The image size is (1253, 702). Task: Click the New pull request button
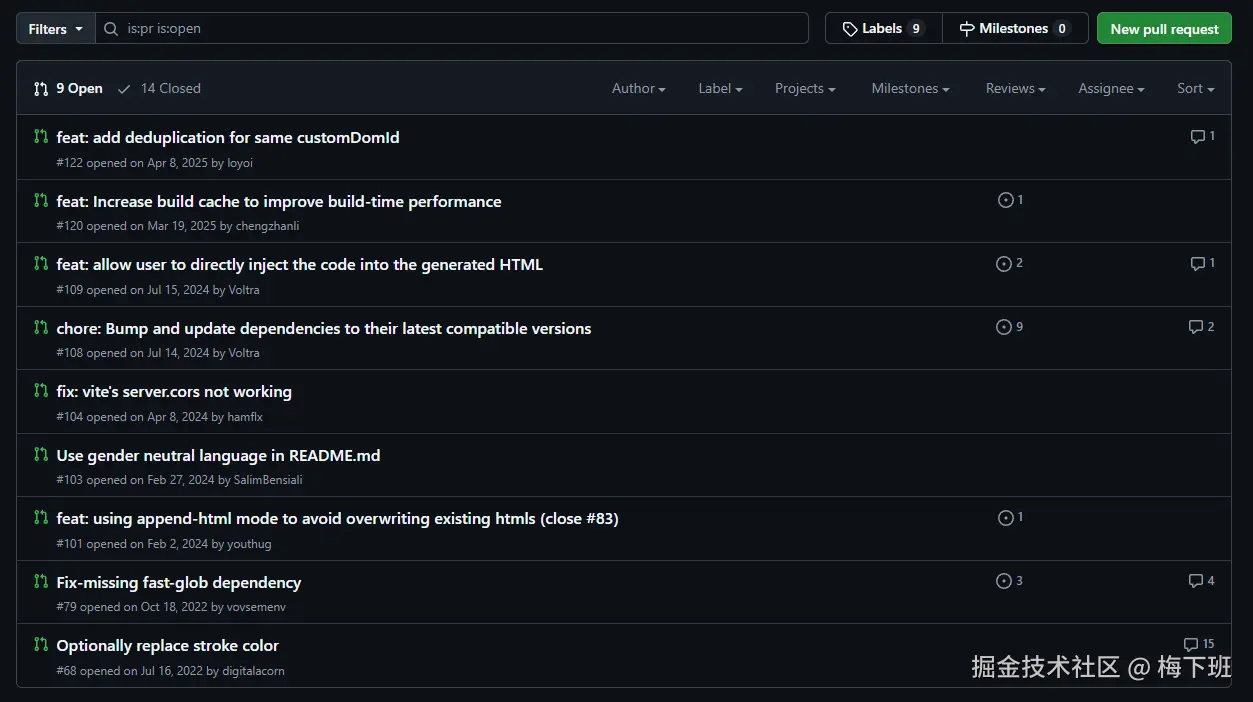pos(1164,29)
